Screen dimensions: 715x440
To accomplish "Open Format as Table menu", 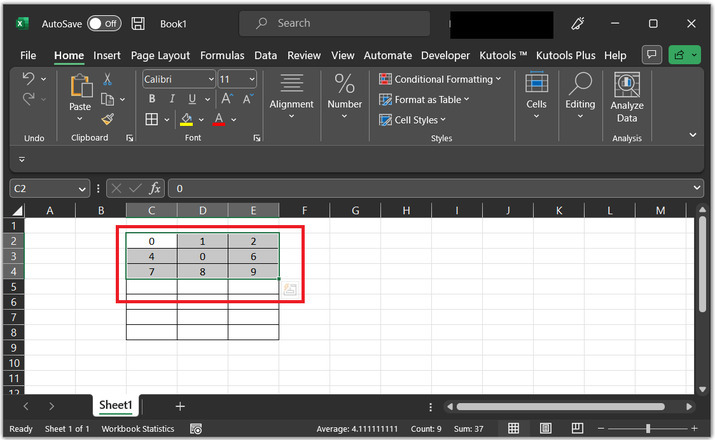I will coord(424,99).
